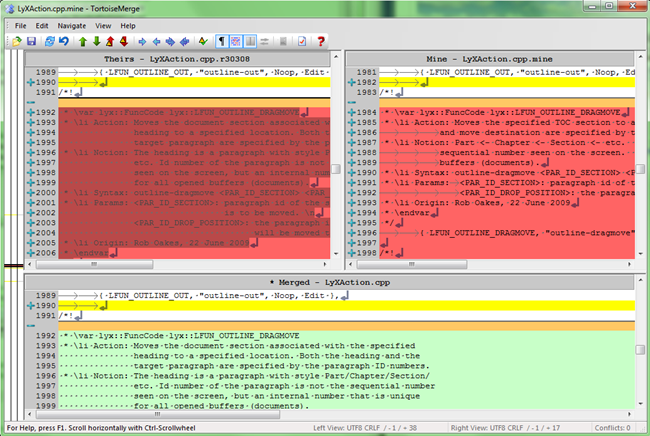The image size is (650, 436).
Task: Open help with the red question mark
Action: pyautogui.click(x=320, y=41)
